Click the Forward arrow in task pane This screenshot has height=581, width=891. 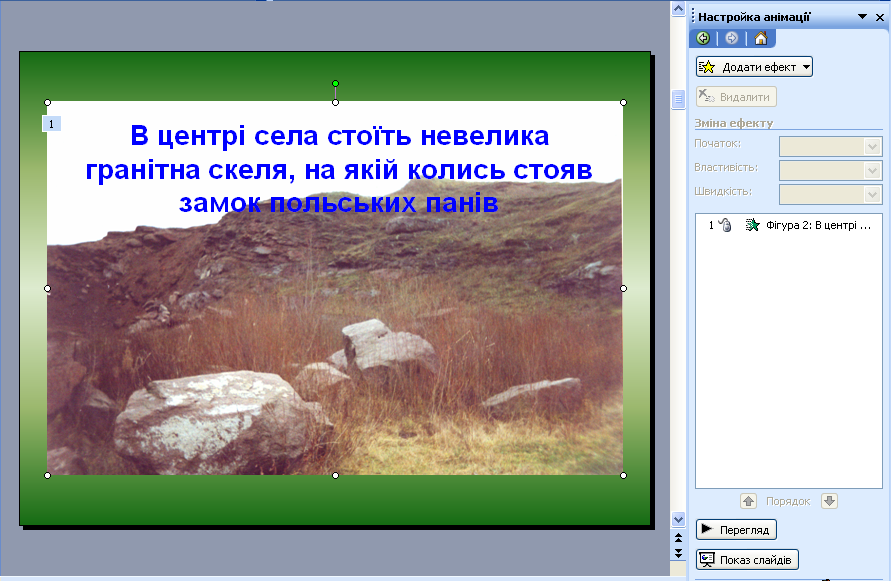pyautogui.click(x=732, y=38)
